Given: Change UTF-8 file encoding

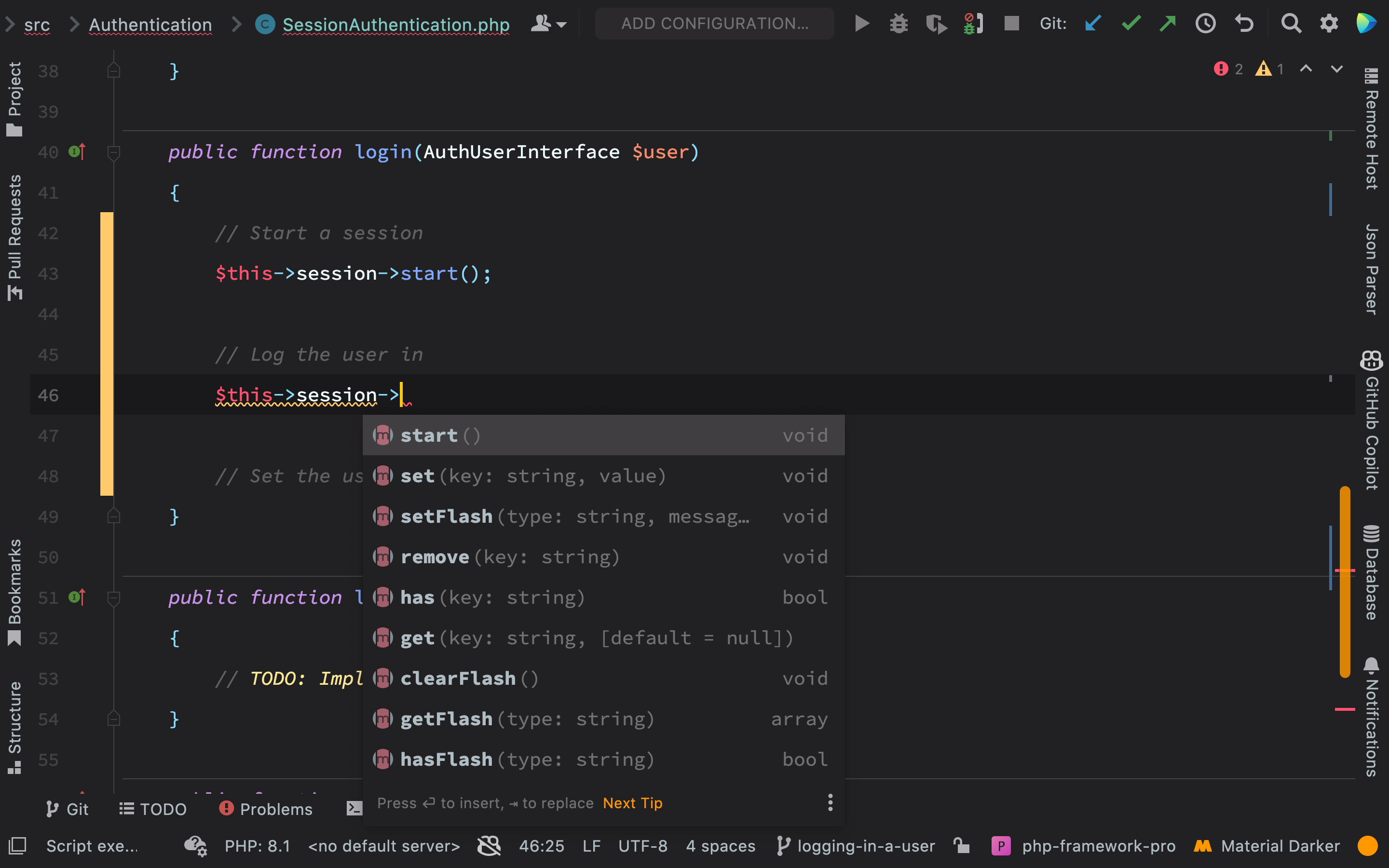Looking at the screenshot, I should click(643, 846).
